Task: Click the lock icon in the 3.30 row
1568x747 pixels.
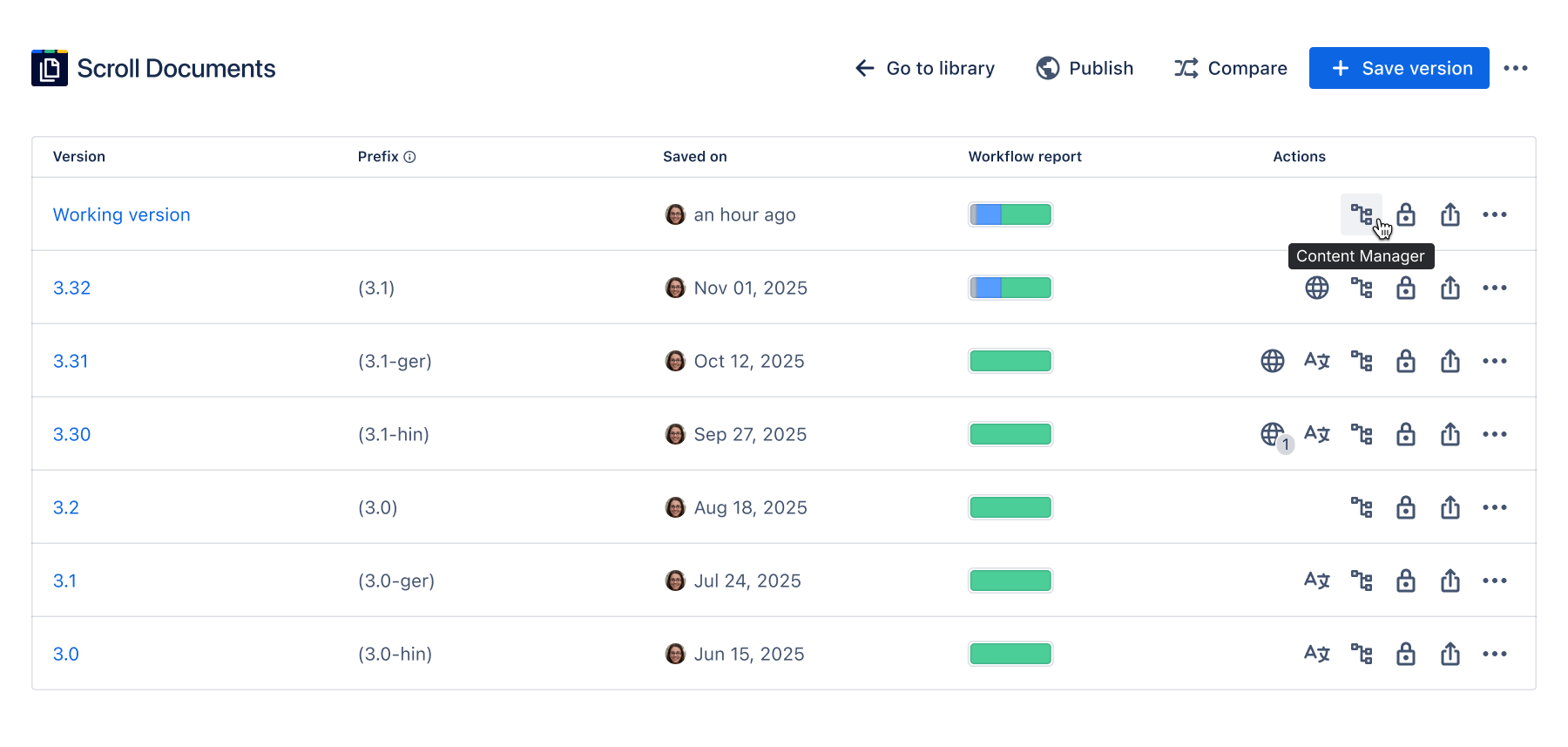Action: coord(1405,434)
